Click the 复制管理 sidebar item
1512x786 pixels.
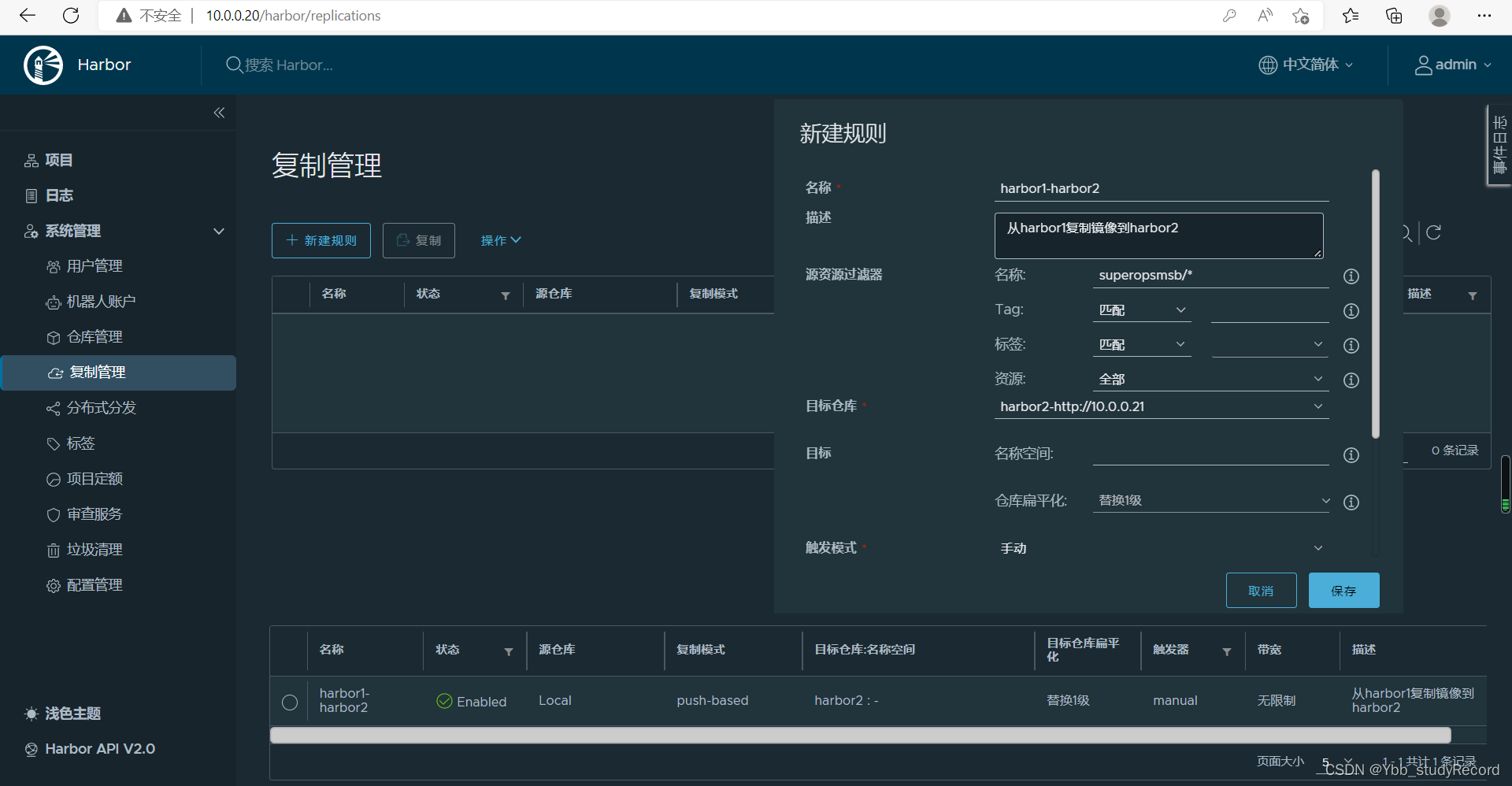point(118,373)
